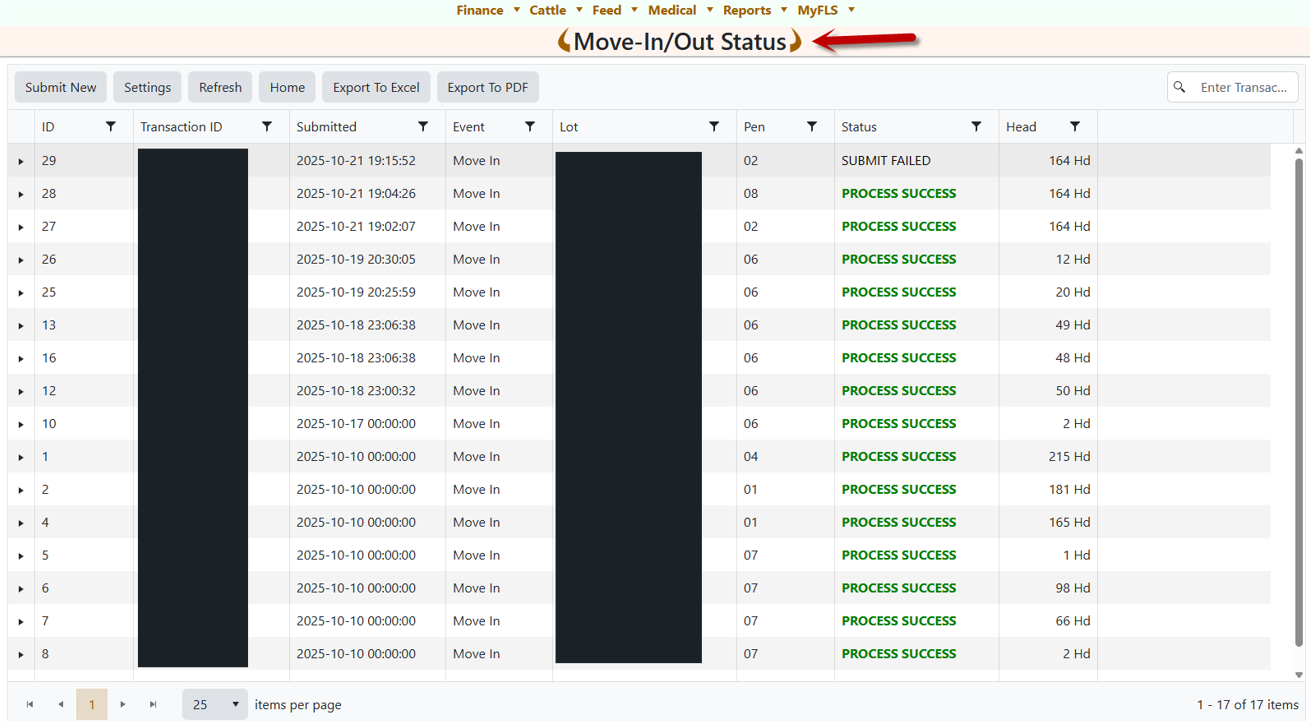Viewport: 1310px width, 721px height.
Task: Open the Reports menu
Action: point(755,10)
